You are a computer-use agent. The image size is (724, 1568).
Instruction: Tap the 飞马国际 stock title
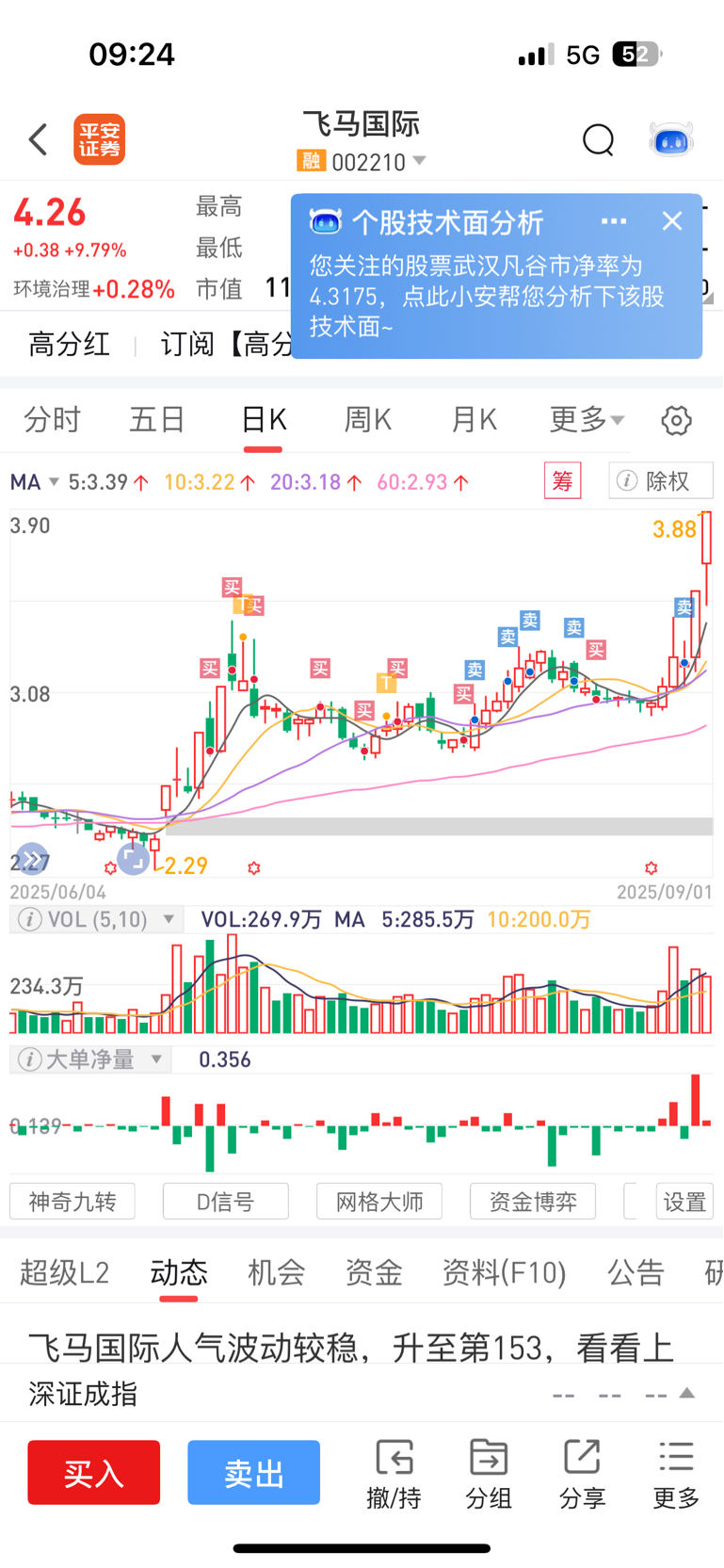[362, 124]
